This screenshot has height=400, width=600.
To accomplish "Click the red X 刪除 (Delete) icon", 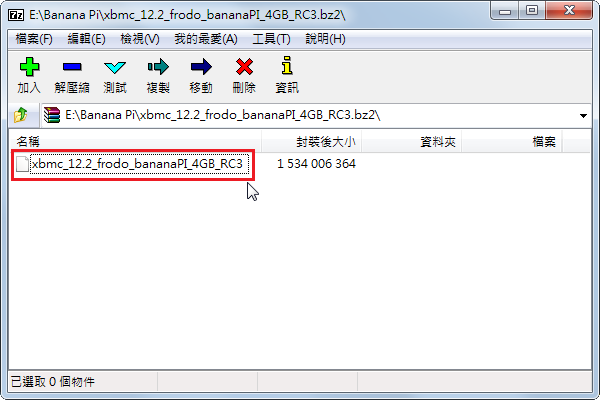I will (244, 75).
